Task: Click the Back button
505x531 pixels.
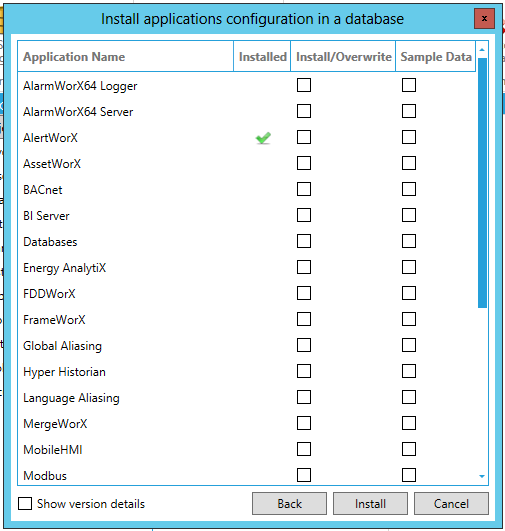Action: (289, 504)
